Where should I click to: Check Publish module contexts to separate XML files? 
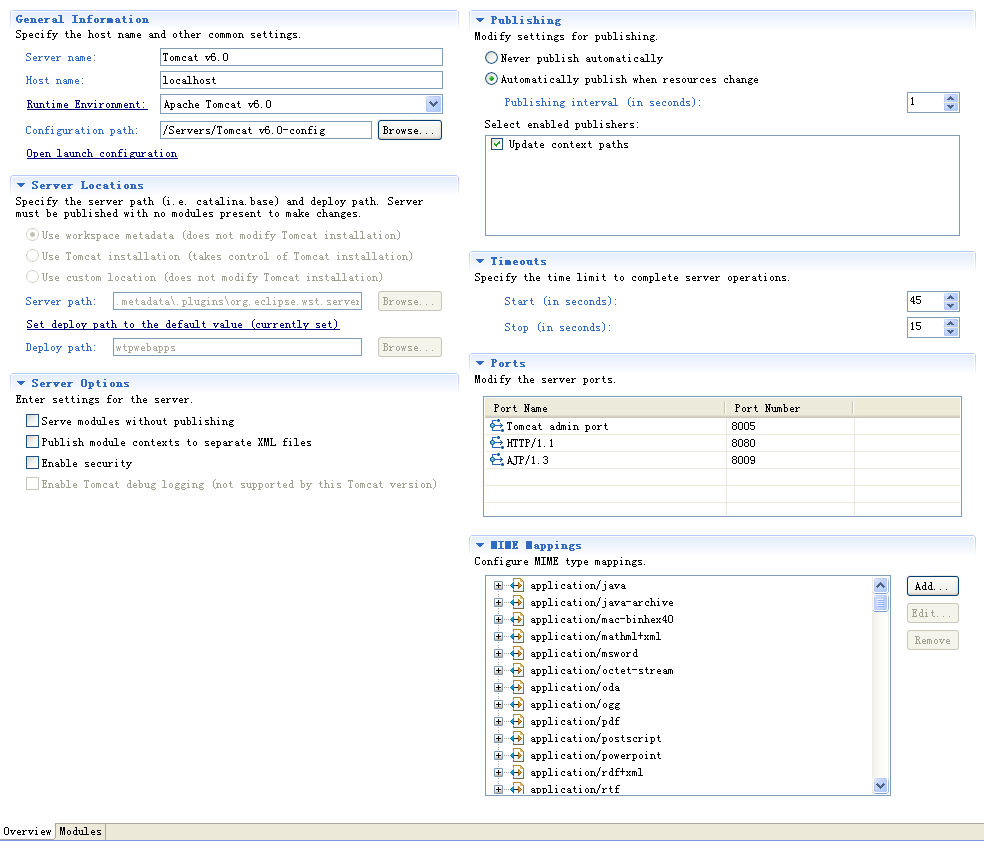pyautogui.click(x=33, y=442)
